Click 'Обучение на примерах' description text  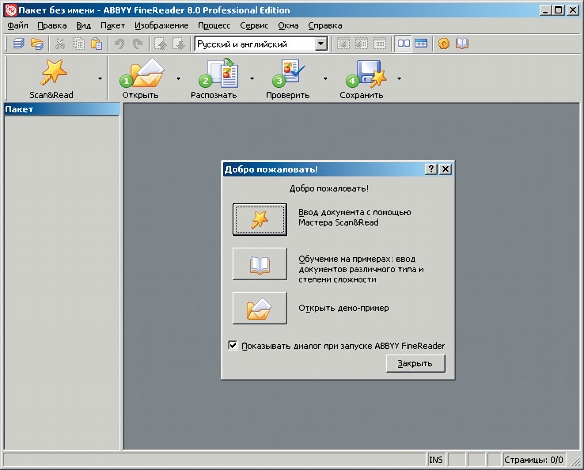click(x=361, y=269)
